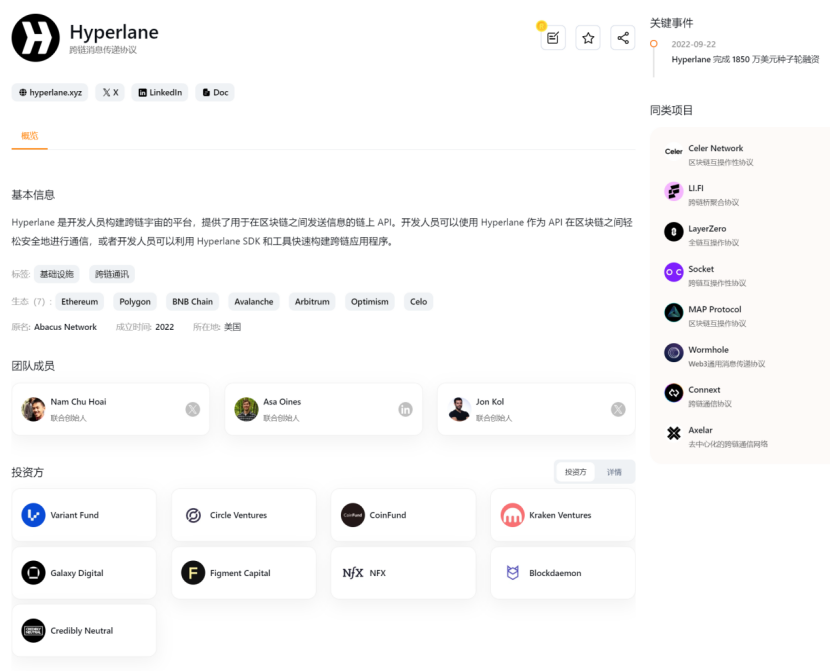Open the LinkedIn link chip
Image resolution: width=831 pixels, height=671 pixels.
click(x=160, y=92)
